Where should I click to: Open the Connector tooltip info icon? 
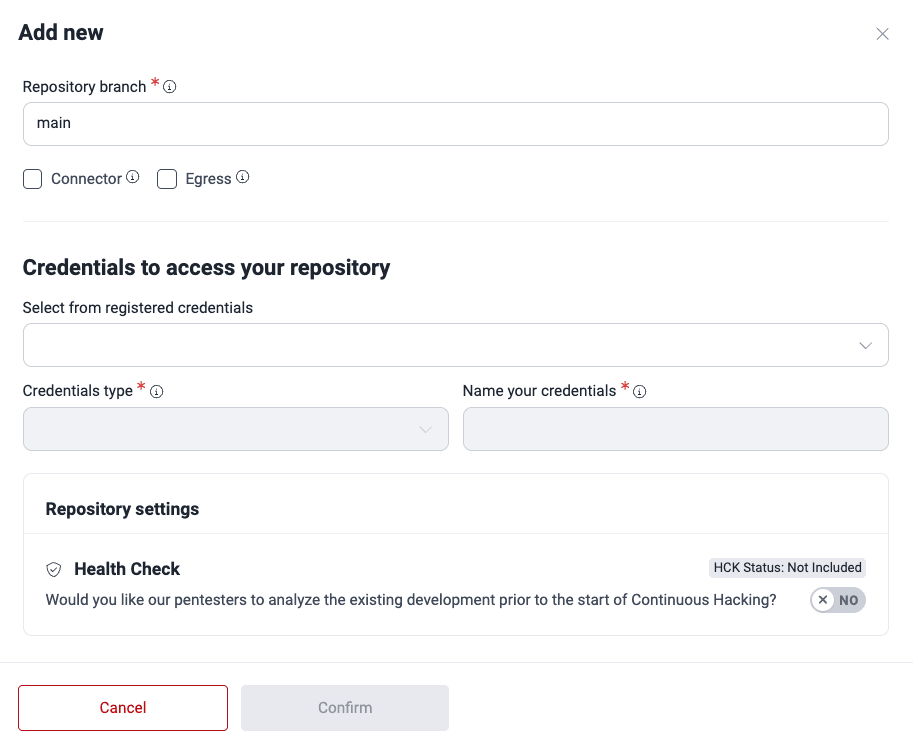click(133, 178)
